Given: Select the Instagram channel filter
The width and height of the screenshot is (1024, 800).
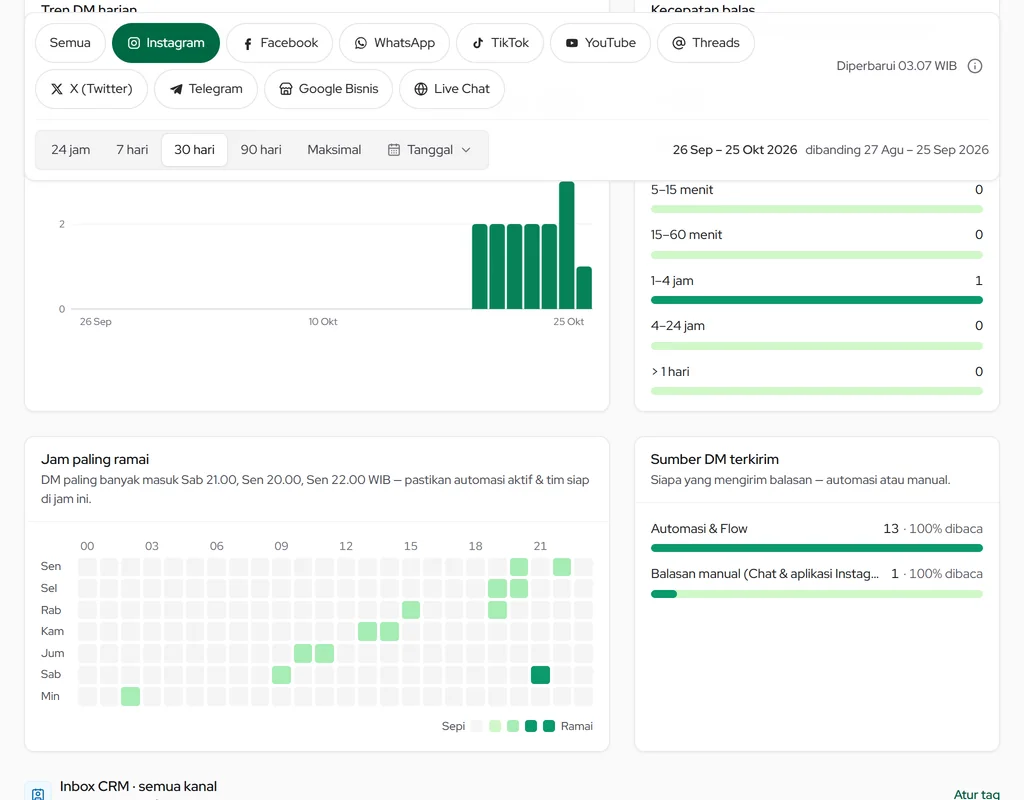Looking at the screenshot, I should [166, 43].
